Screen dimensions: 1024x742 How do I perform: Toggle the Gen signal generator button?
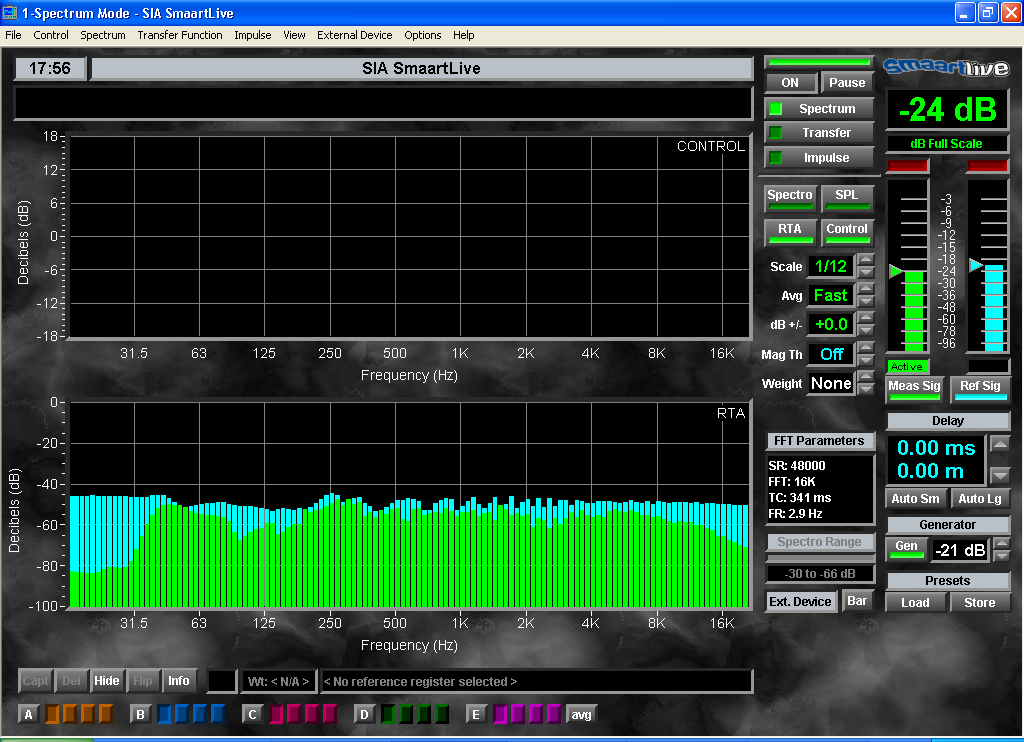tap(906, 549)
